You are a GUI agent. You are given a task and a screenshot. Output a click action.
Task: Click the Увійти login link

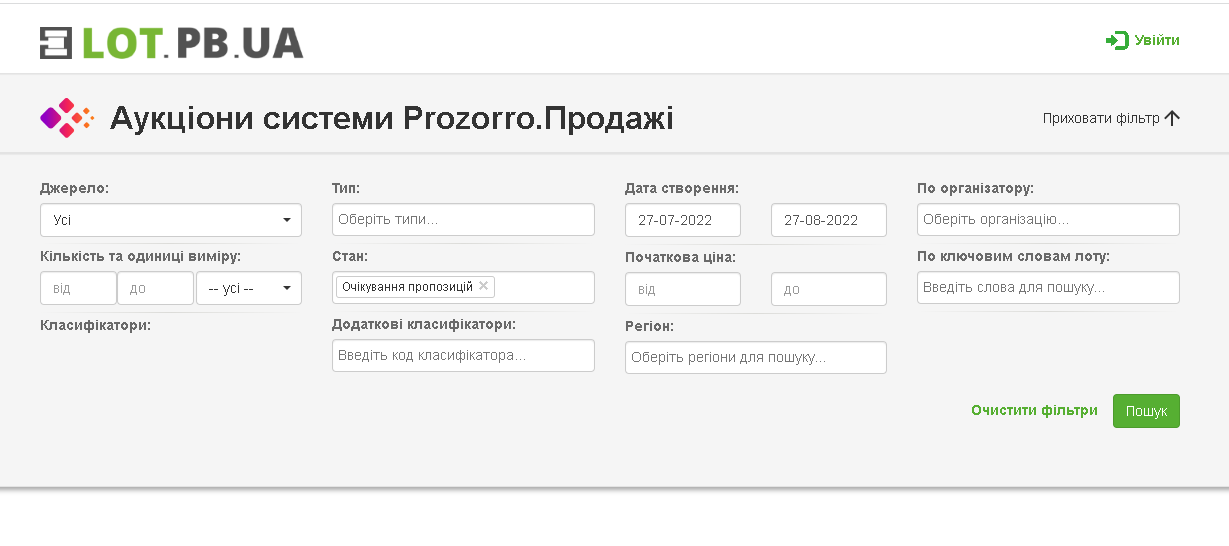(x=1156, y=40)
